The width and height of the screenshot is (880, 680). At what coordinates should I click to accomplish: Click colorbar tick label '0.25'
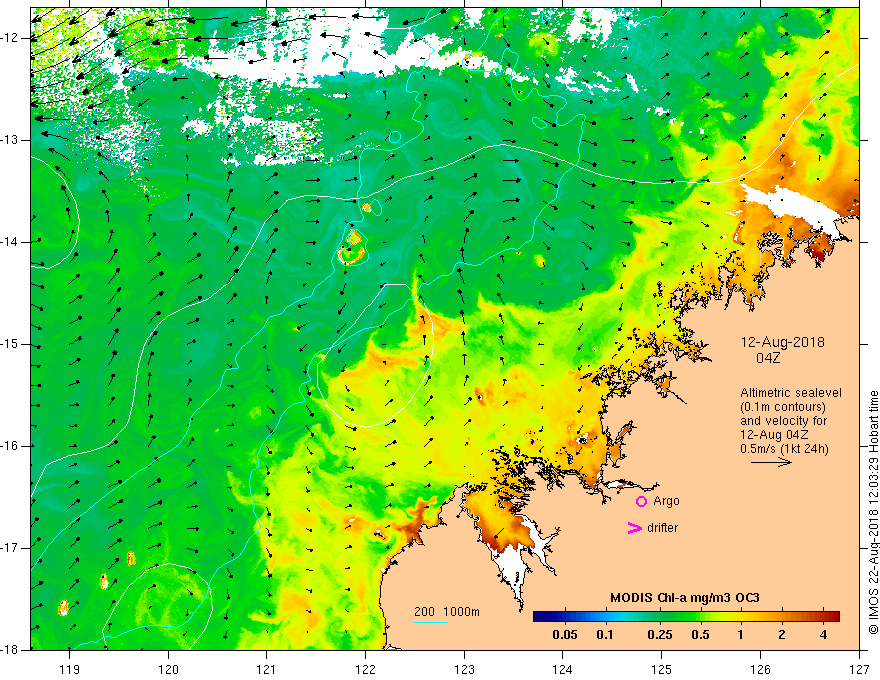[659, 635]
